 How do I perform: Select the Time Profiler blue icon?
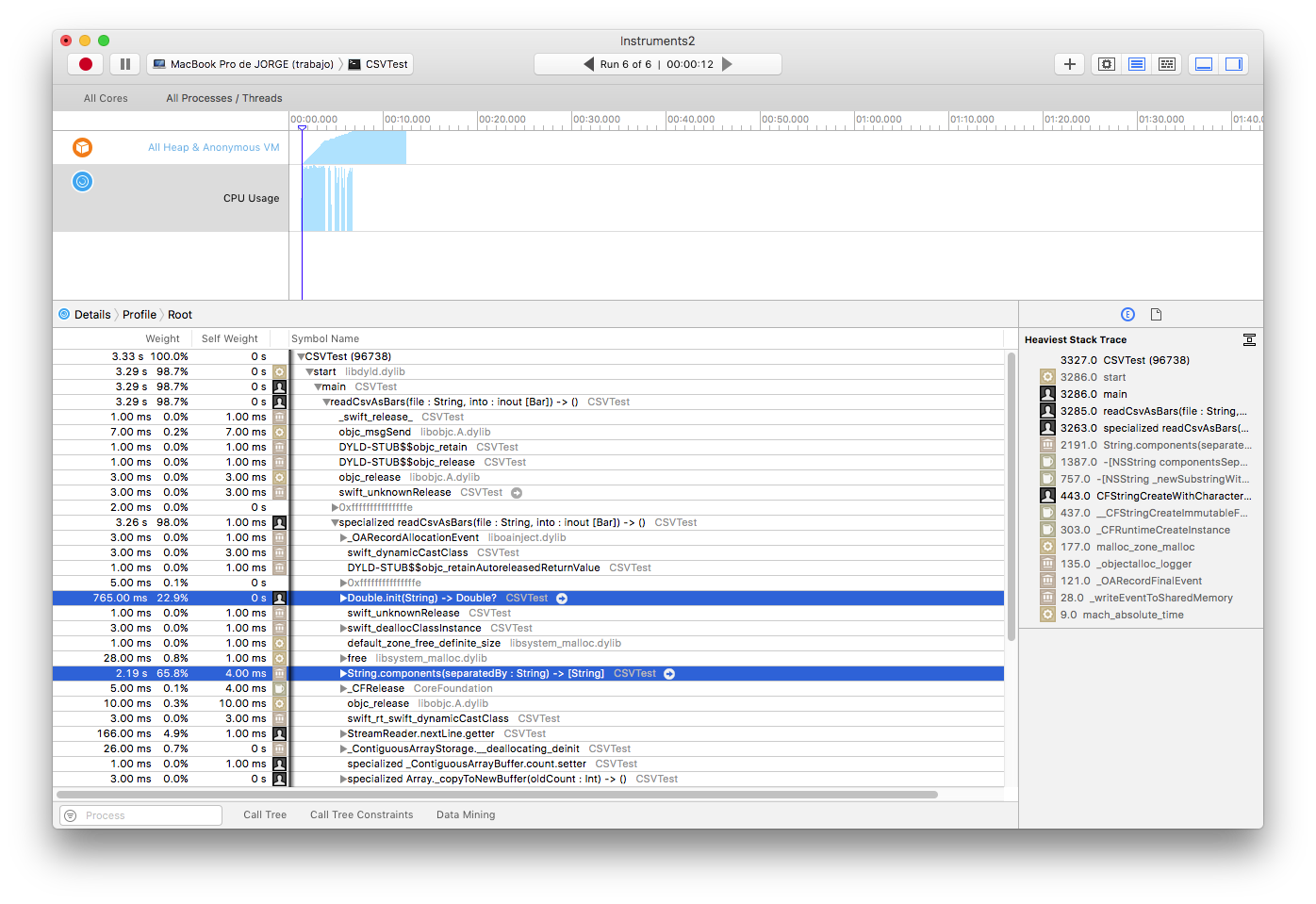83,181
